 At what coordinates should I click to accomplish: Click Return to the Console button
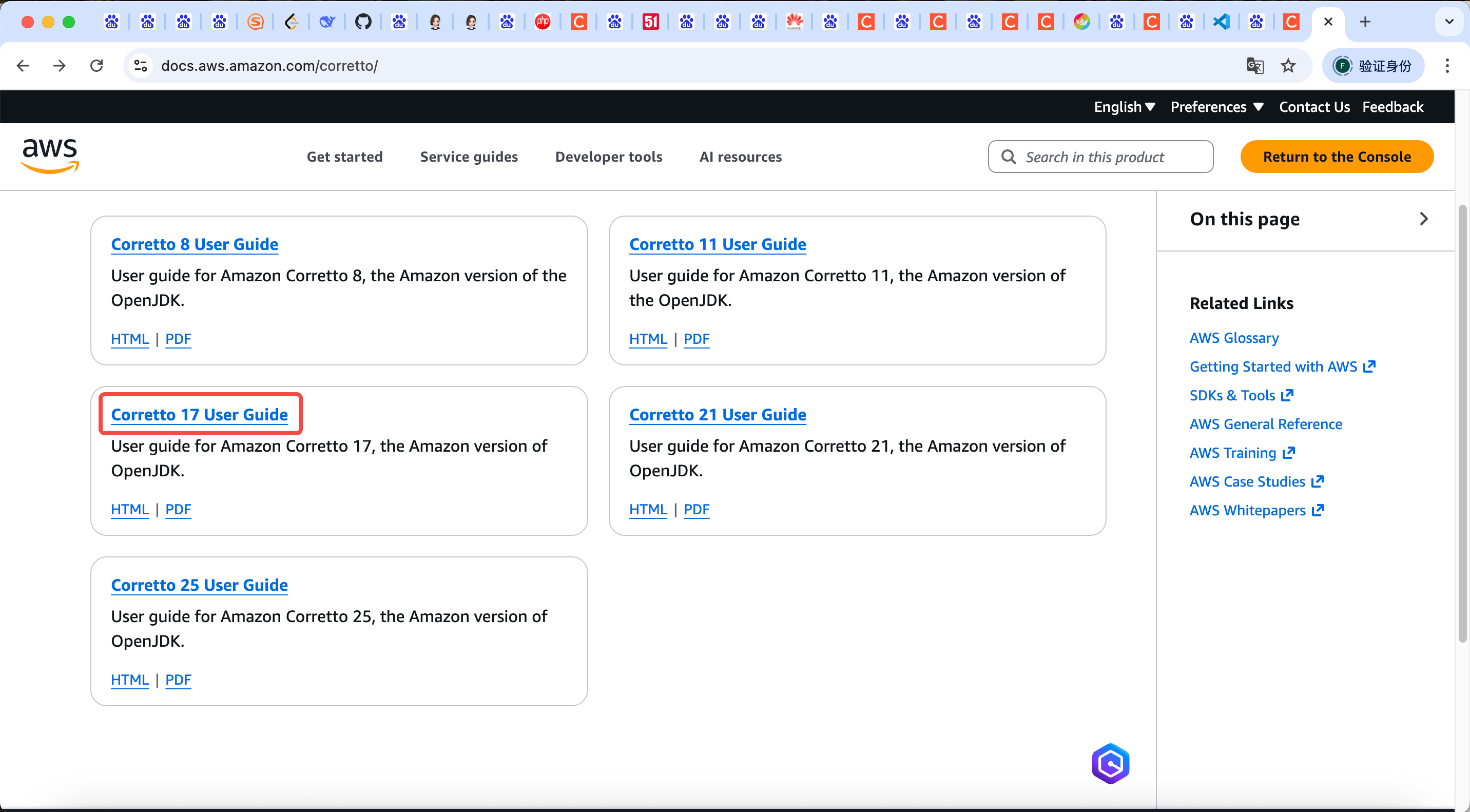1337,157
